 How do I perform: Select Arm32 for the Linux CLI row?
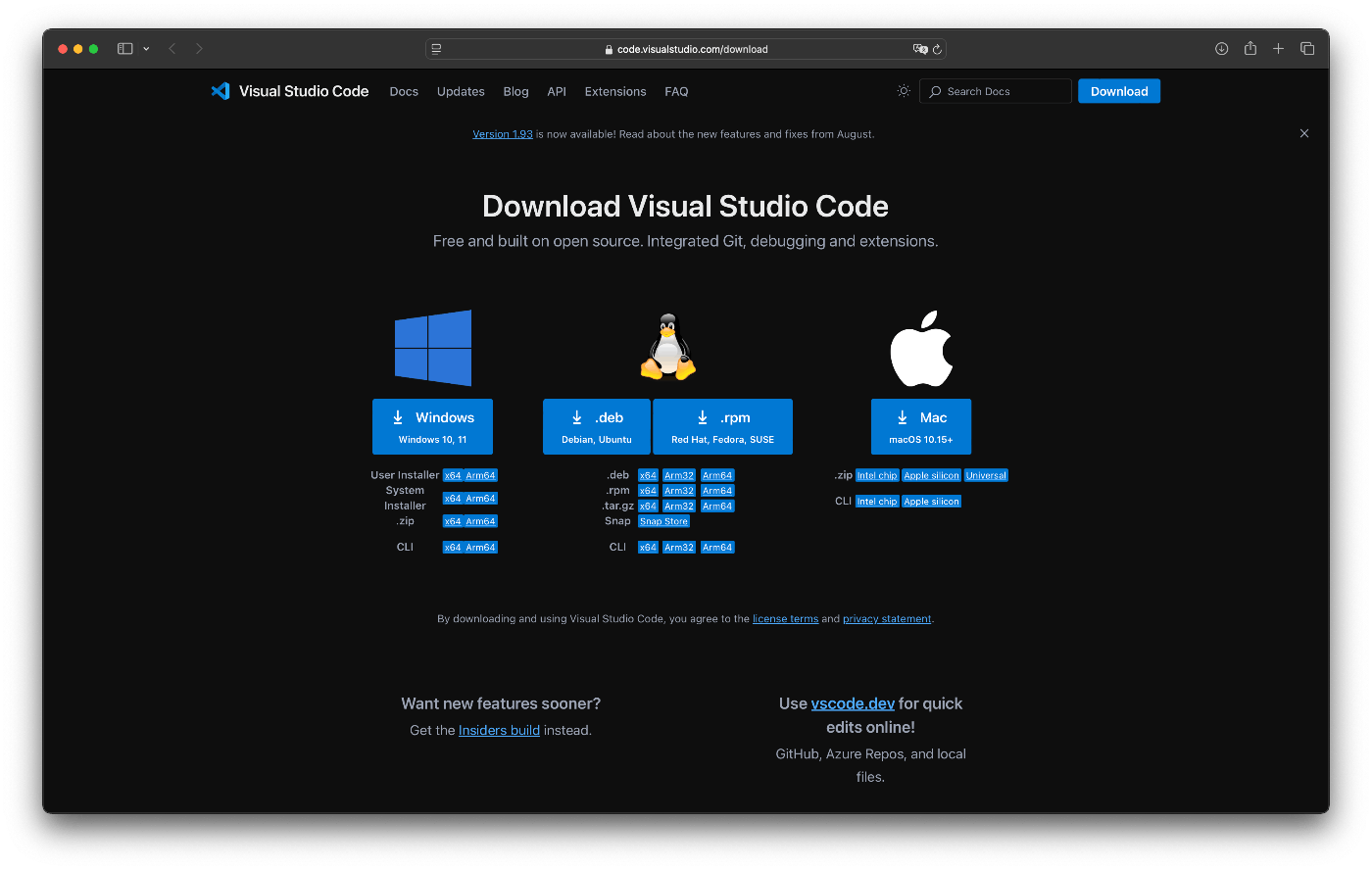[679, 548]
